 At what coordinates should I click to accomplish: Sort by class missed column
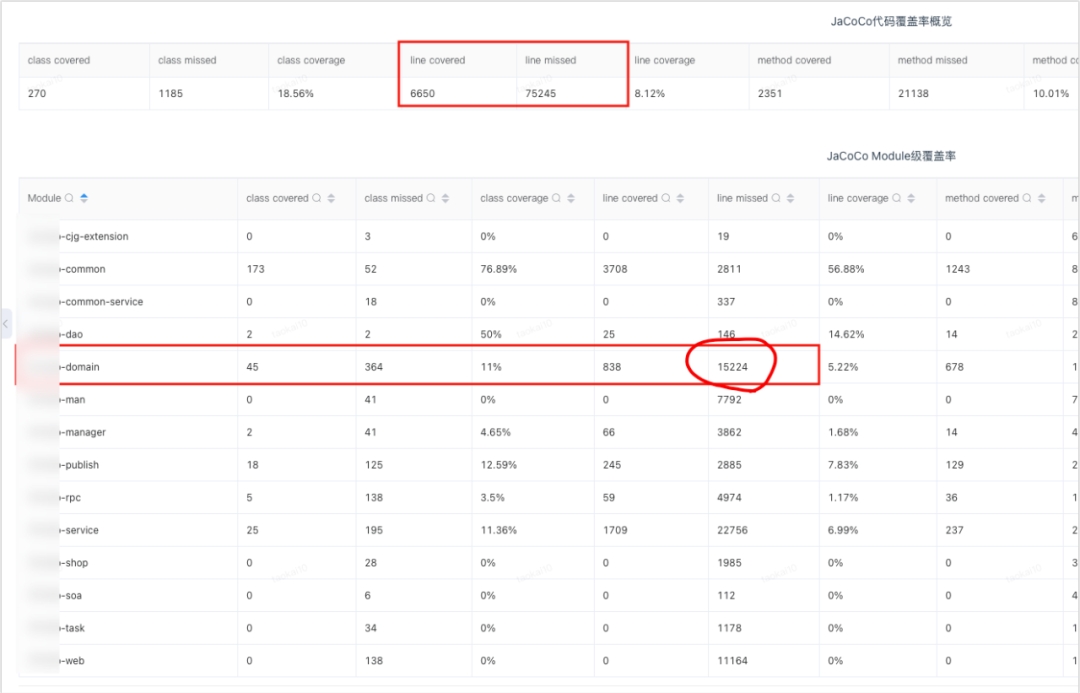click(446, 198)
